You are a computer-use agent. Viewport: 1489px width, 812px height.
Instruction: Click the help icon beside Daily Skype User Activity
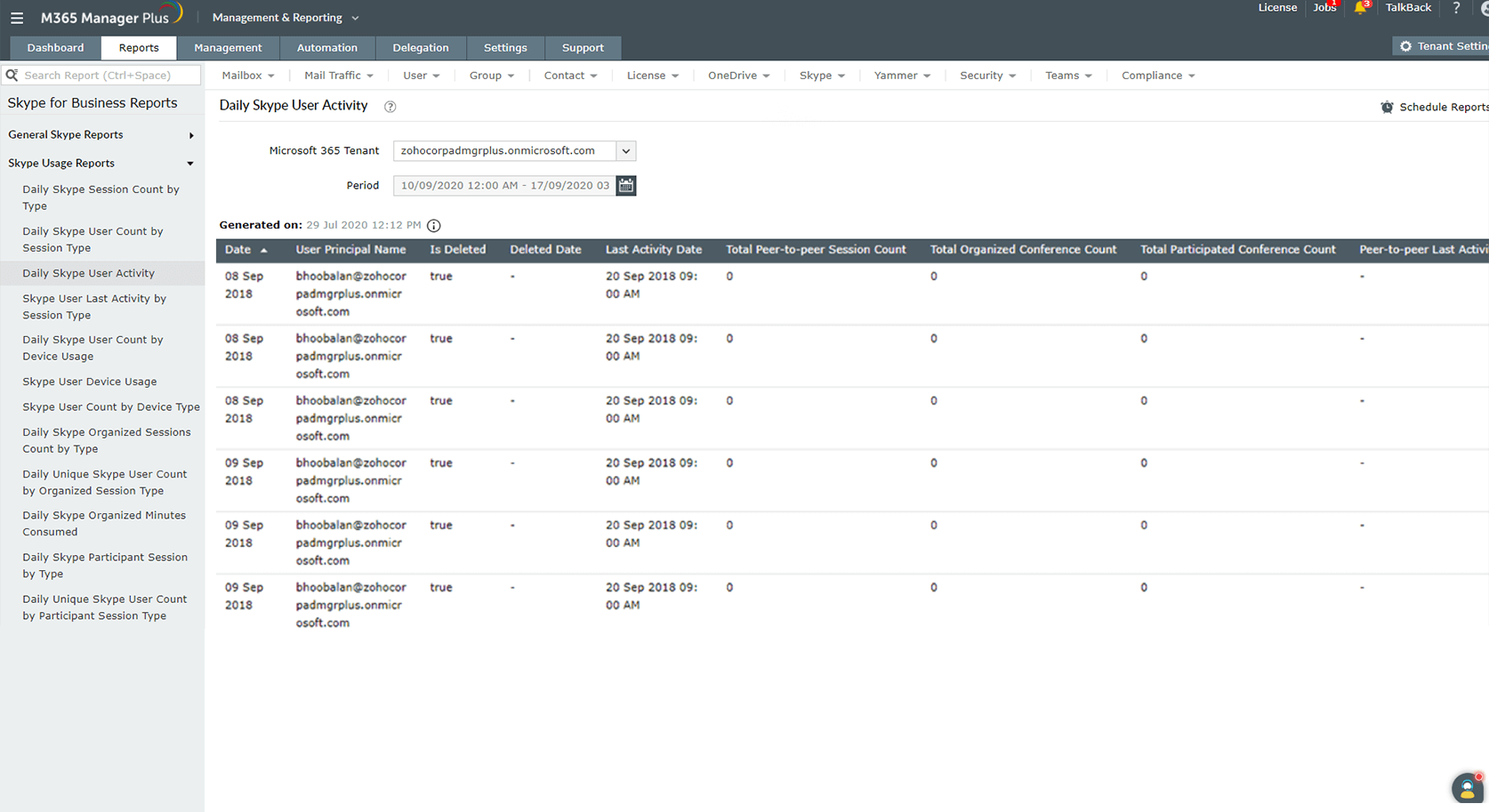tap(390, 106)
